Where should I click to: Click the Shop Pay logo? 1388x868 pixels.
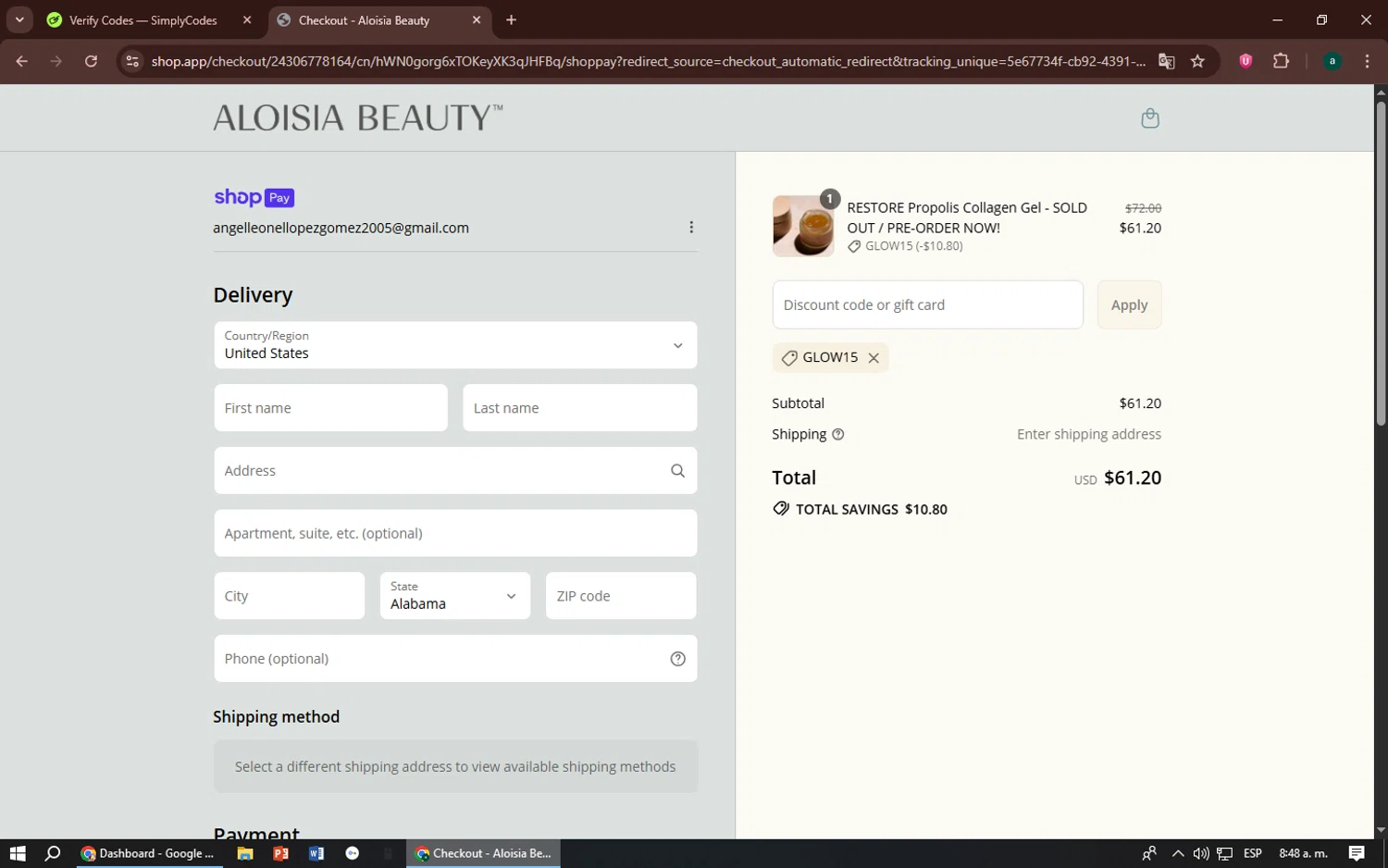(254, 197)
